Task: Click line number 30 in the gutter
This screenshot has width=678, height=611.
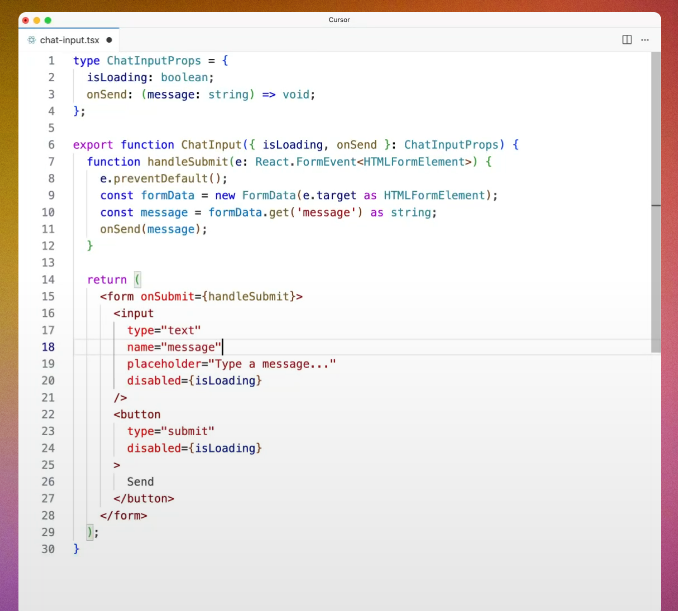Action: point(48,549)
